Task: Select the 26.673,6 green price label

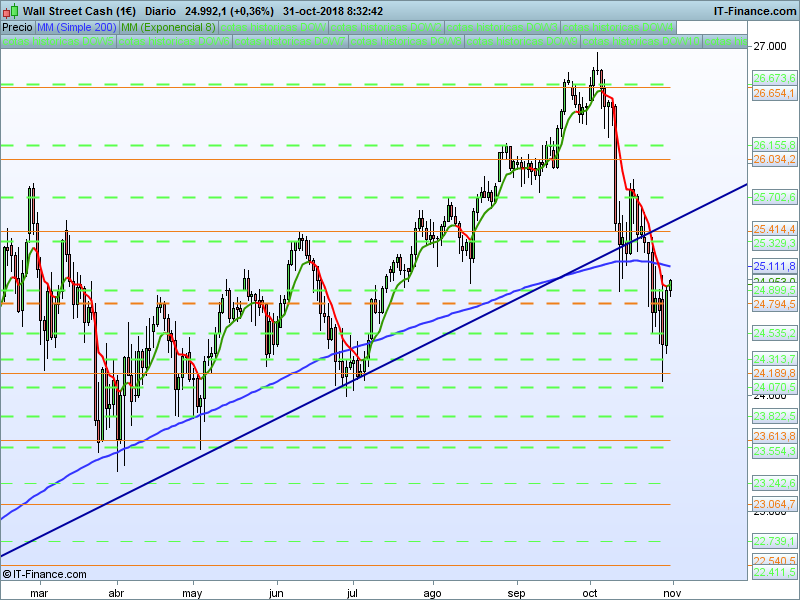Action: (x=774, y=78)
